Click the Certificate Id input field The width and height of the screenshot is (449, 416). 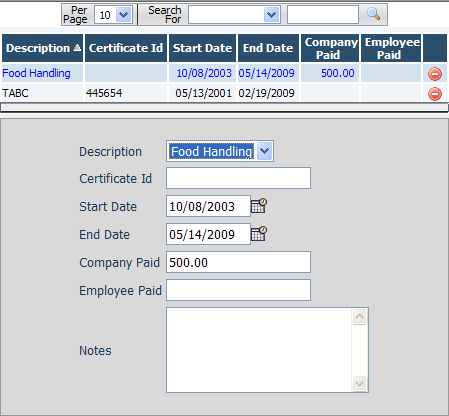coord(238,178)
